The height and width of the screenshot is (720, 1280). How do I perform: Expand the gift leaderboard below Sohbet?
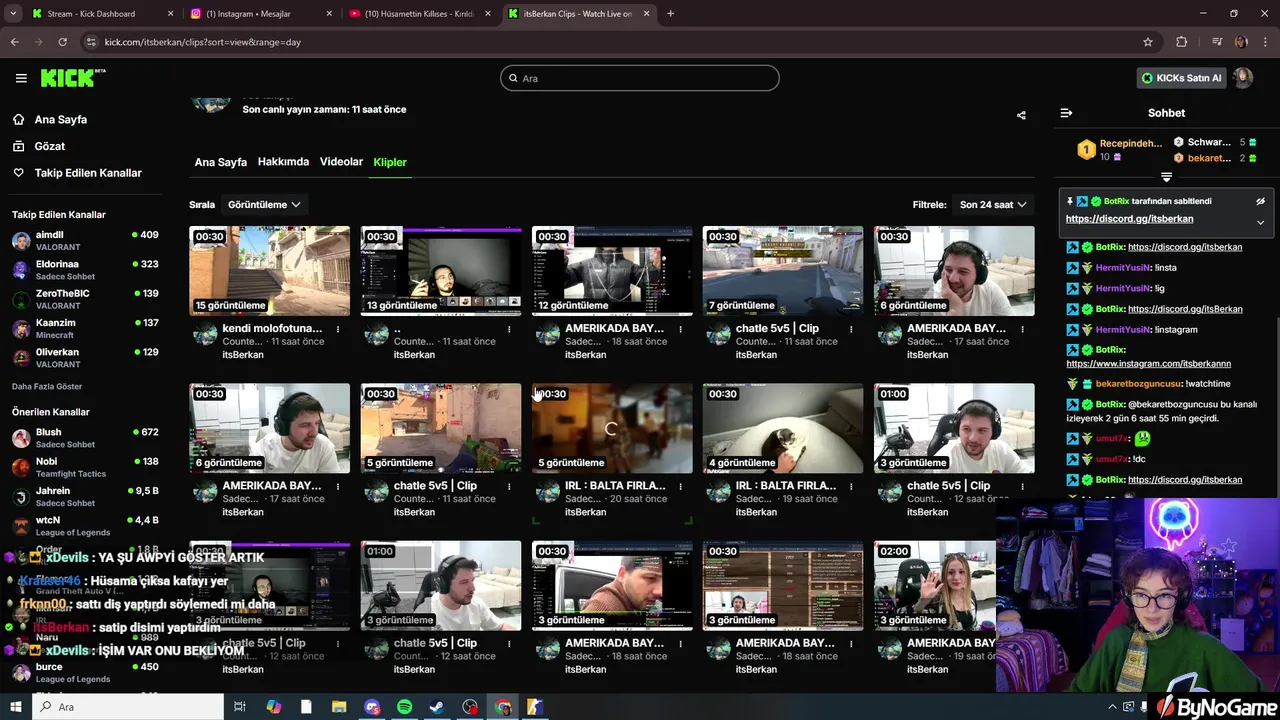point(1166,177)
